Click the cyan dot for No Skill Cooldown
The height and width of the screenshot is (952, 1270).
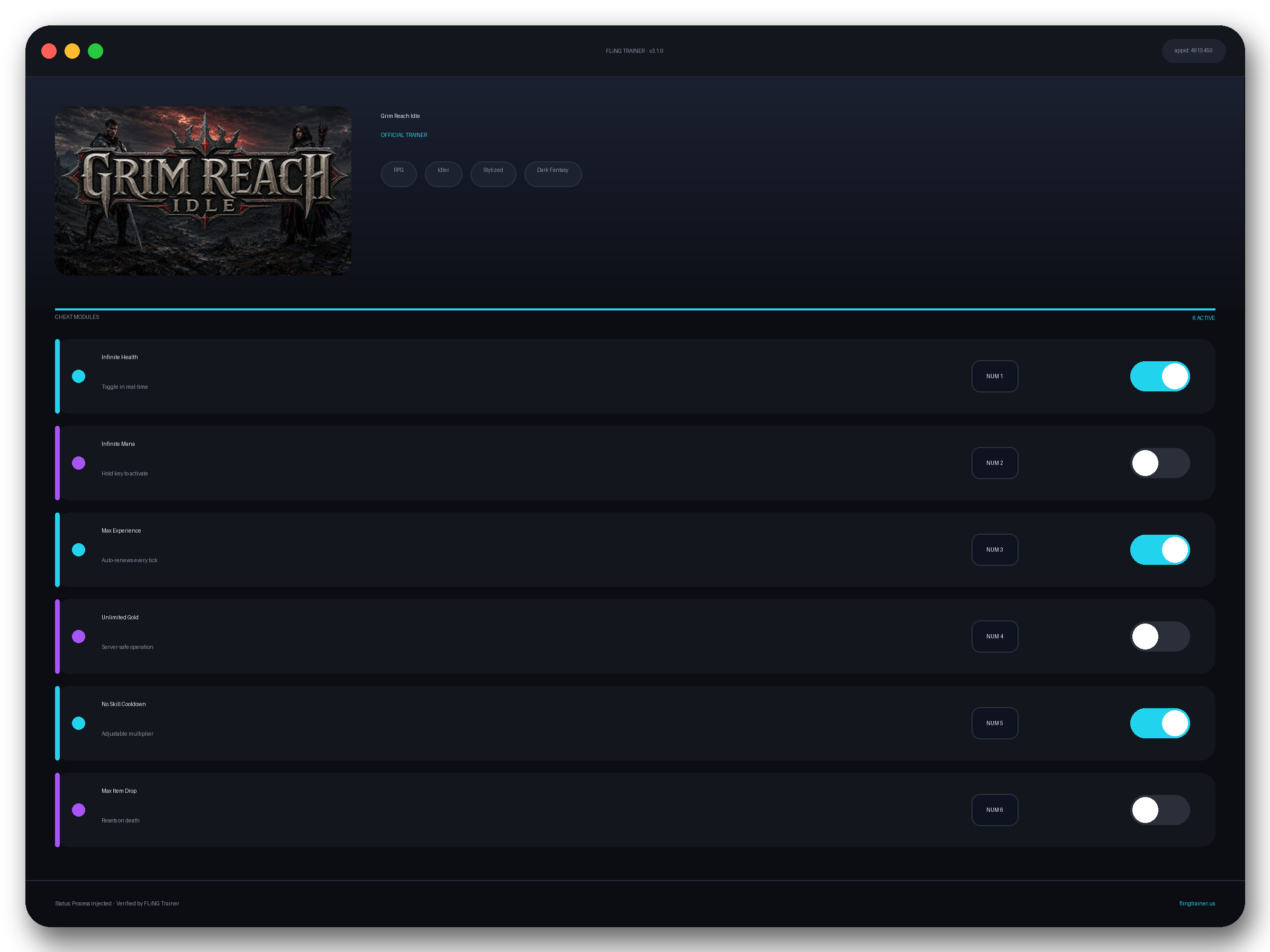(79, 723)
